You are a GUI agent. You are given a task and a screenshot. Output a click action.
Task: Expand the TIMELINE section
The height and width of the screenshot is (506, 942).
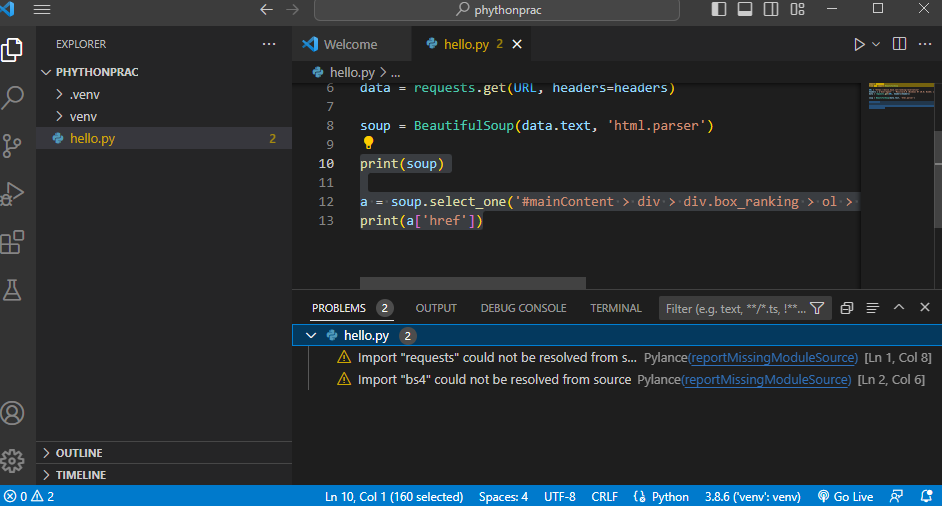[x=164, y=475]
